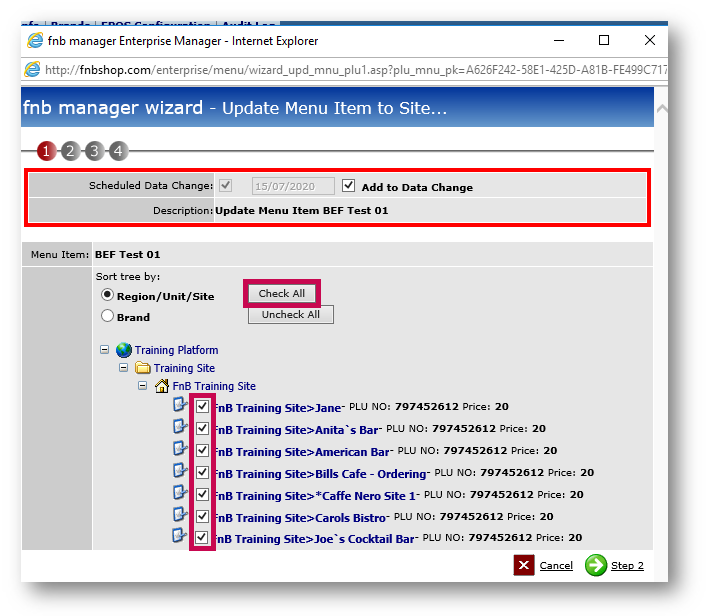Click the green arrow Step 2 icon
710x616 pixels.
[595, 565]
